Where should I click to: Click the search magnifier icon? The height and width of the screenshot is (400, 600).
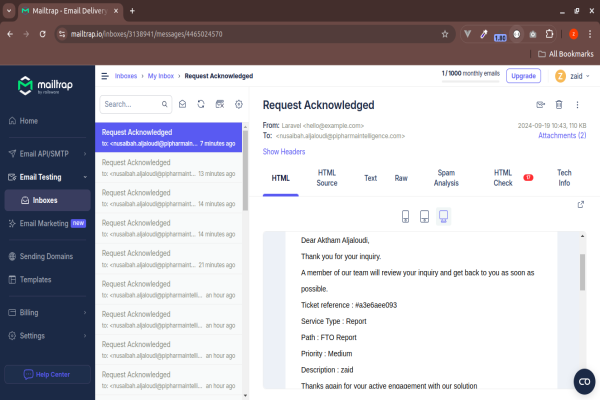tap(165, 104)
